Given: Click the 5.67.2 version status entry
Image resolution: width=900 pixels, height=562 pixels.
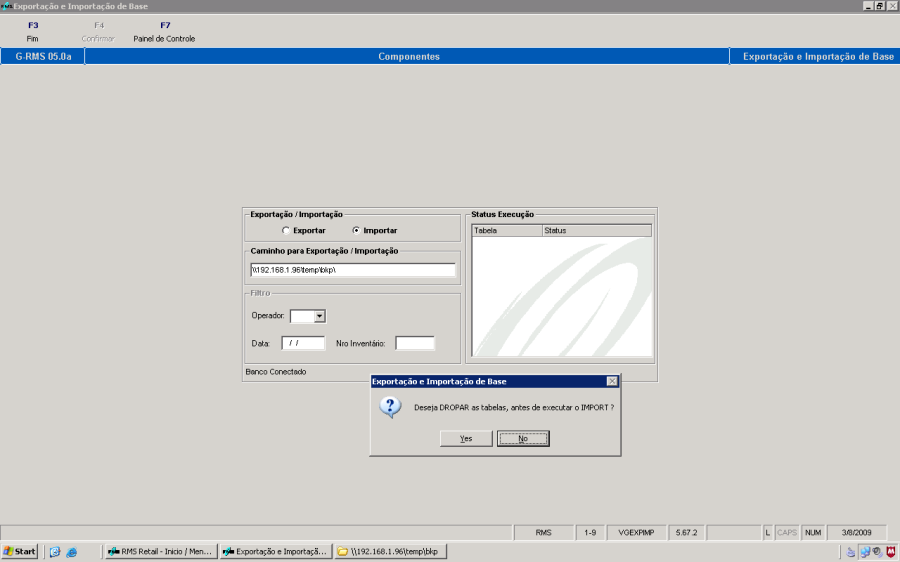Looking at the screenshot, I should pos(686,533).
